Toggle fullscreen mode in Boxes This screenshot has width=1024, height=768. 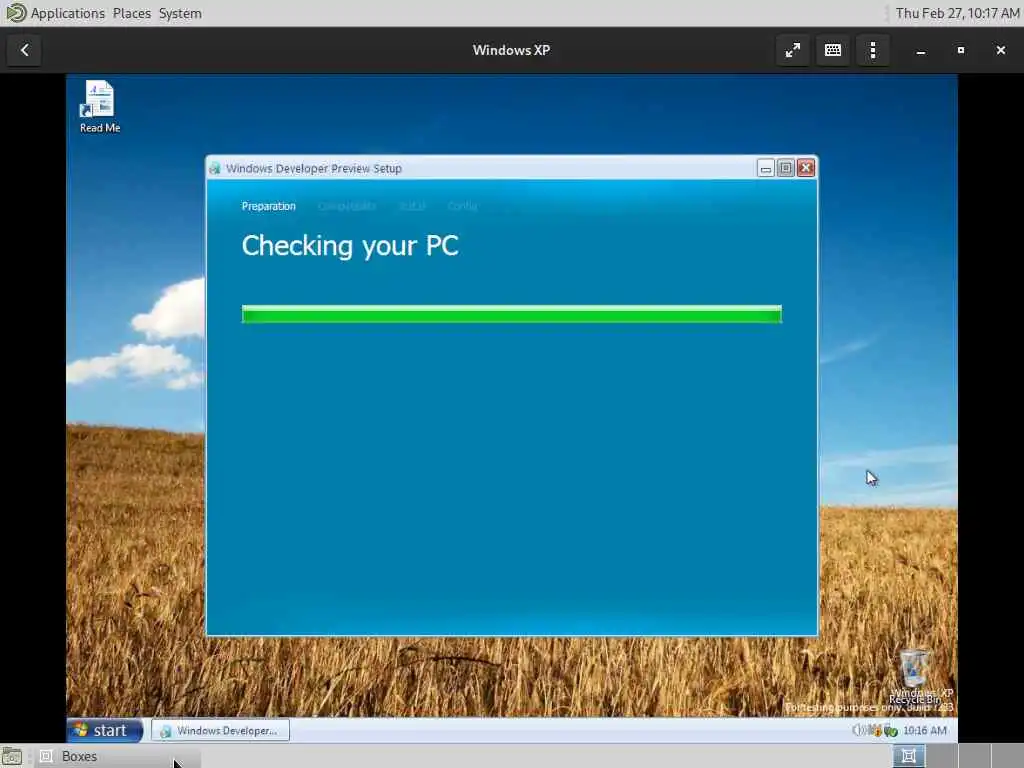click(x=793, y=50)
